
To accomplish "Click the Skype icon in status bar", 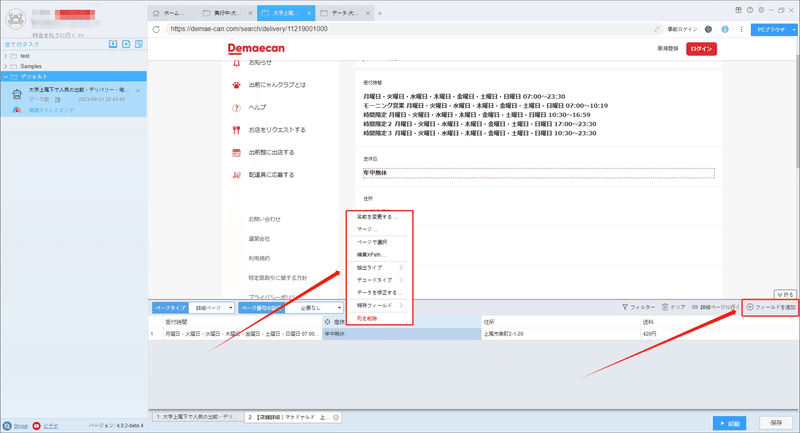I will point(7,426).
